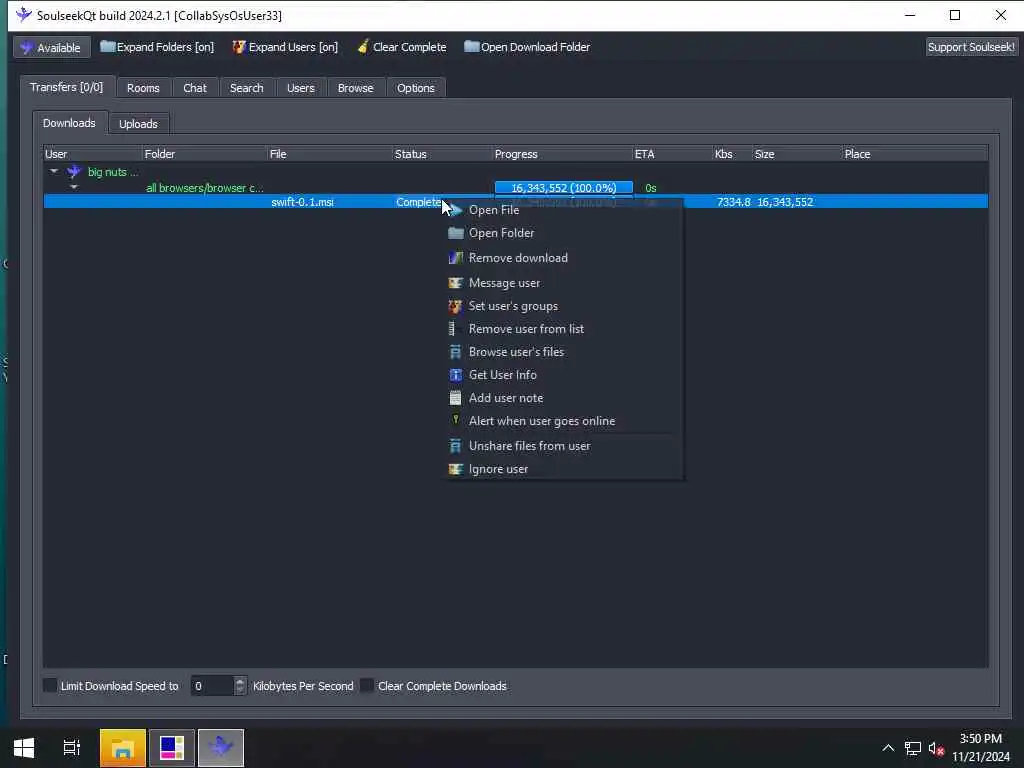Click bird icon beside big nuts user
The height and width of the screenshot is (768, 1024).
tap(74, 172)
